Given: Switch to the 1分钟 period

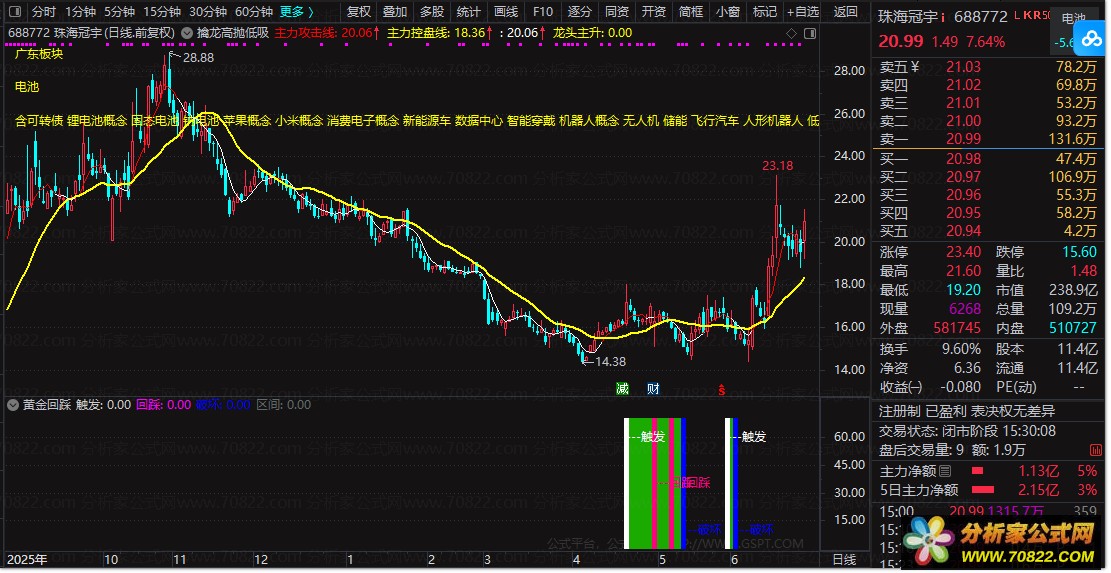Looking at the screenshot, I should (80, 11).
